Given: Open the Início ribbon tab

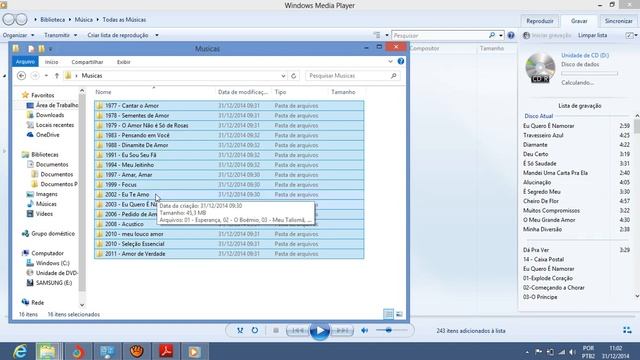Looking at the screenshot, I should click(51, 62).
